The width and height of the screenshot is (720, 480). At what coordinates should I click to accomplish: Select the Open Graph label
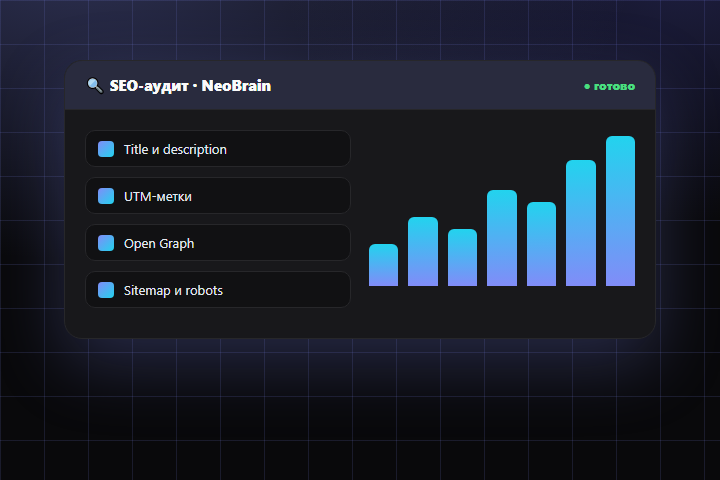(159, 243)
